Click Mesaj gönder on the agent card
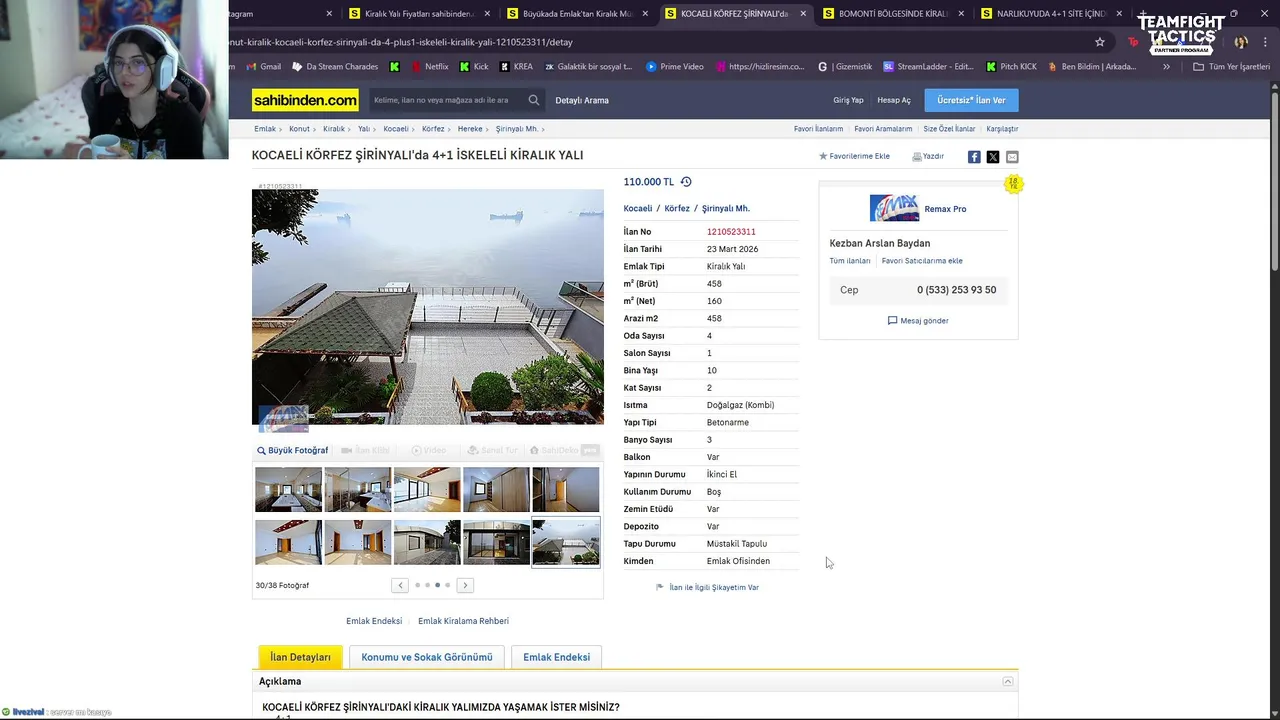Image resolution: width=1280 pixels, height=720 pixels. 918,321
